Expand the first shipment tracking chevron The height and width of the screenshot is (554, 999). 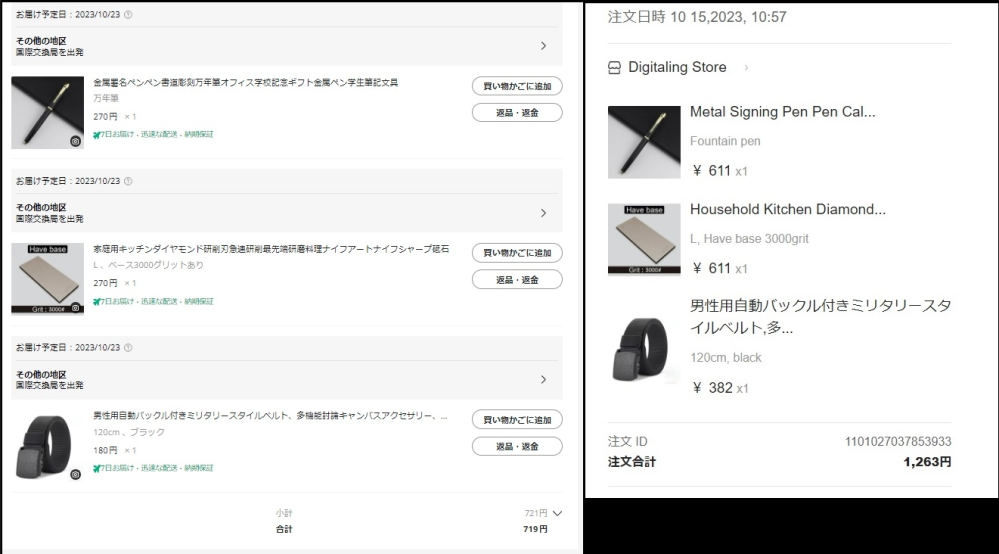click(x=543, y=46)
